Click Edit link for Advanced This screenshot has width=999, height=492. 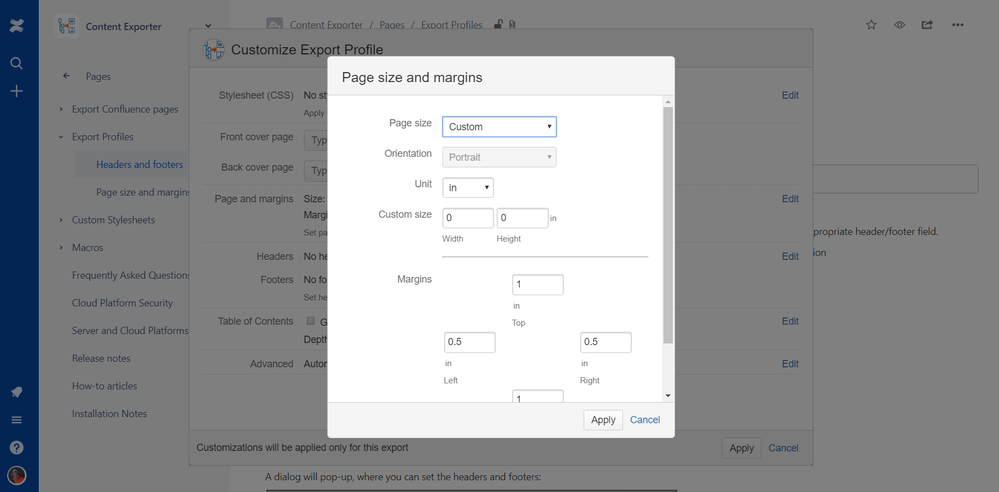point(790,364)
